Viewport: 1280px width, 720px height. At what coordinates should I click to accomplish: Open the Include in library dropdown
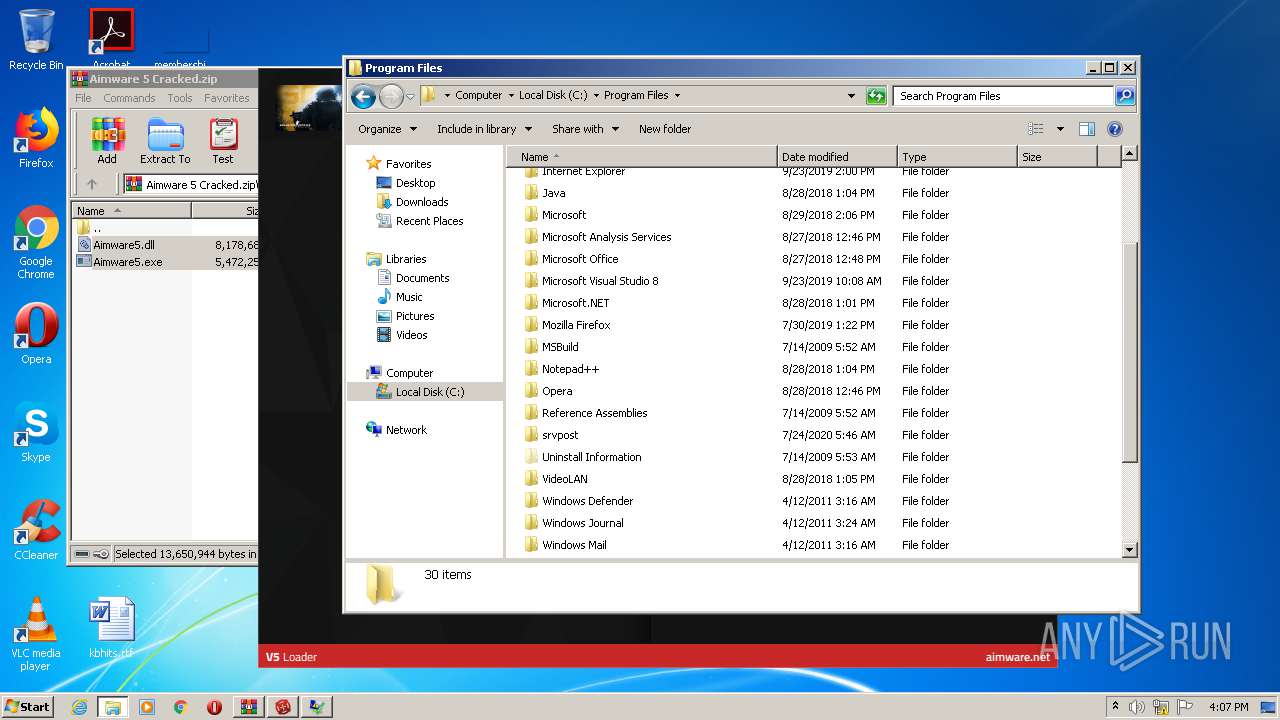484,129
